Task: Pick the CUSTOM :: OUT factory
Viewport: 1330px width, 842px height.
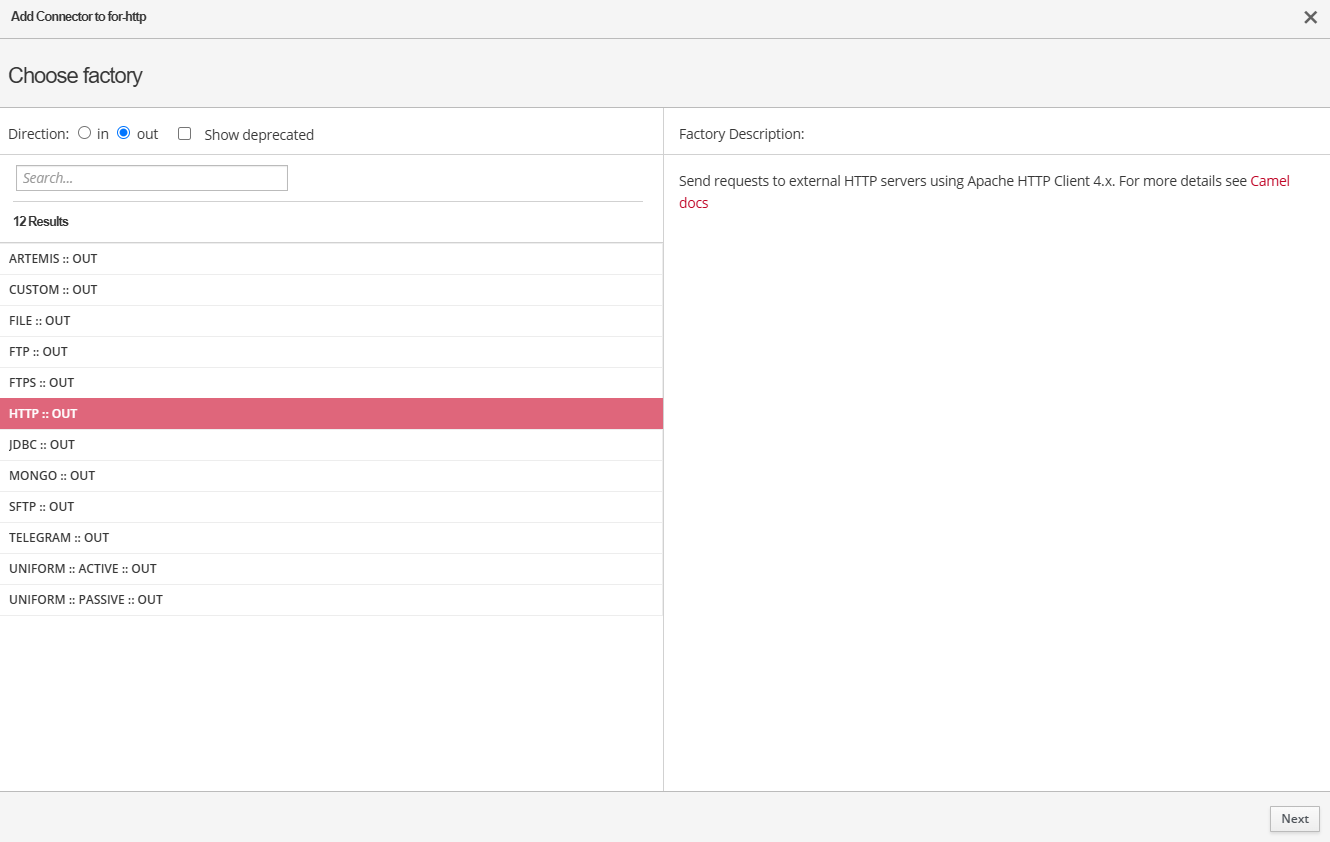Action: coord(53,290)
